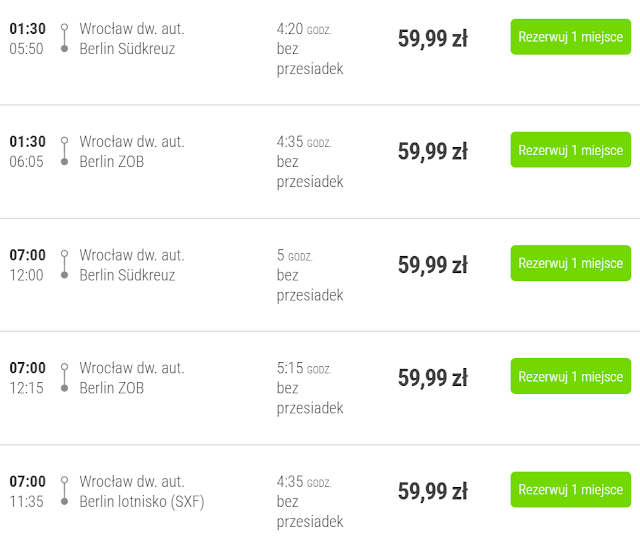Click the 59,99 zł price of the Berlin lotnisko trip
This screenshot has width=640, height=553.
[x=432, y=491]
